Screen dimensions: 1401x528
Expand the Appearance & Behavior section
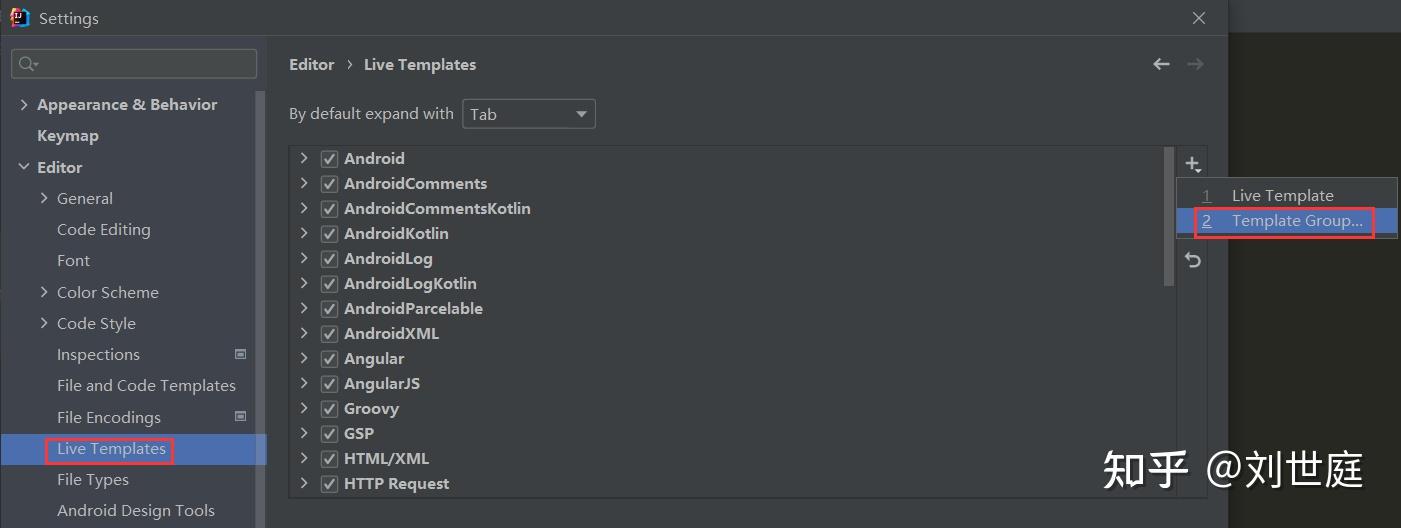[24, 104]
